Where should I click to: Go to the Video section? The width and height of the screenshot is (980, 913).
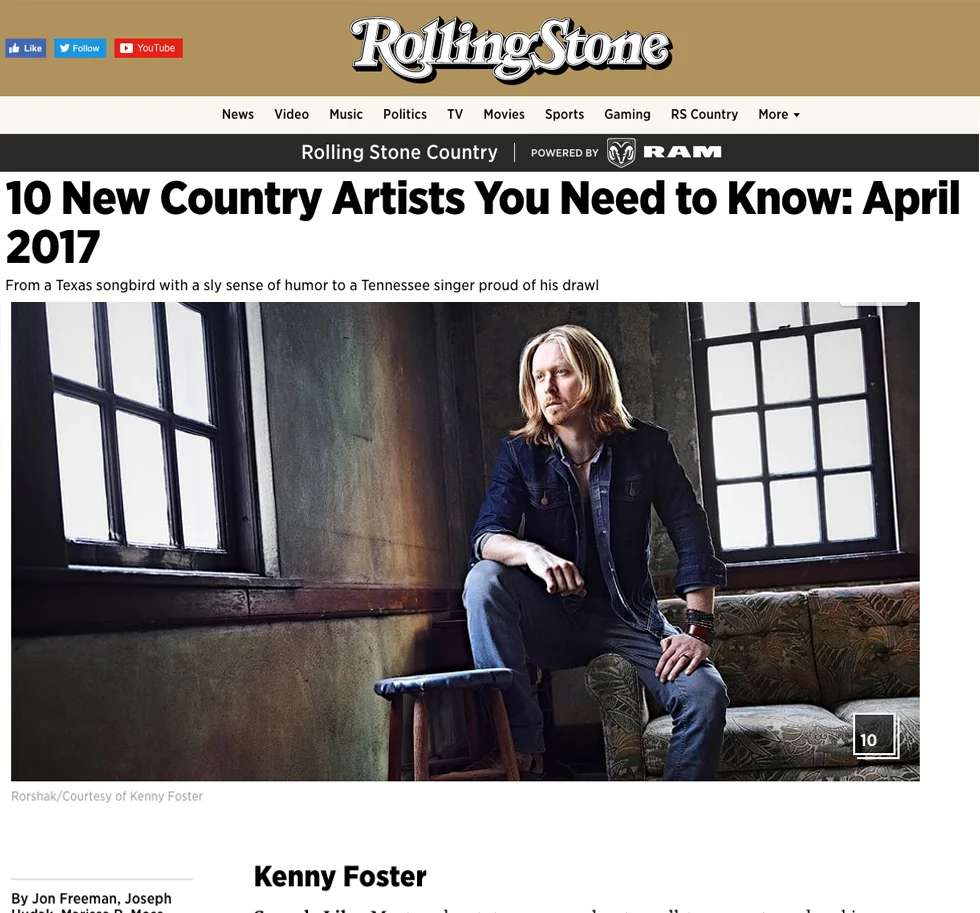pos(291,114)
